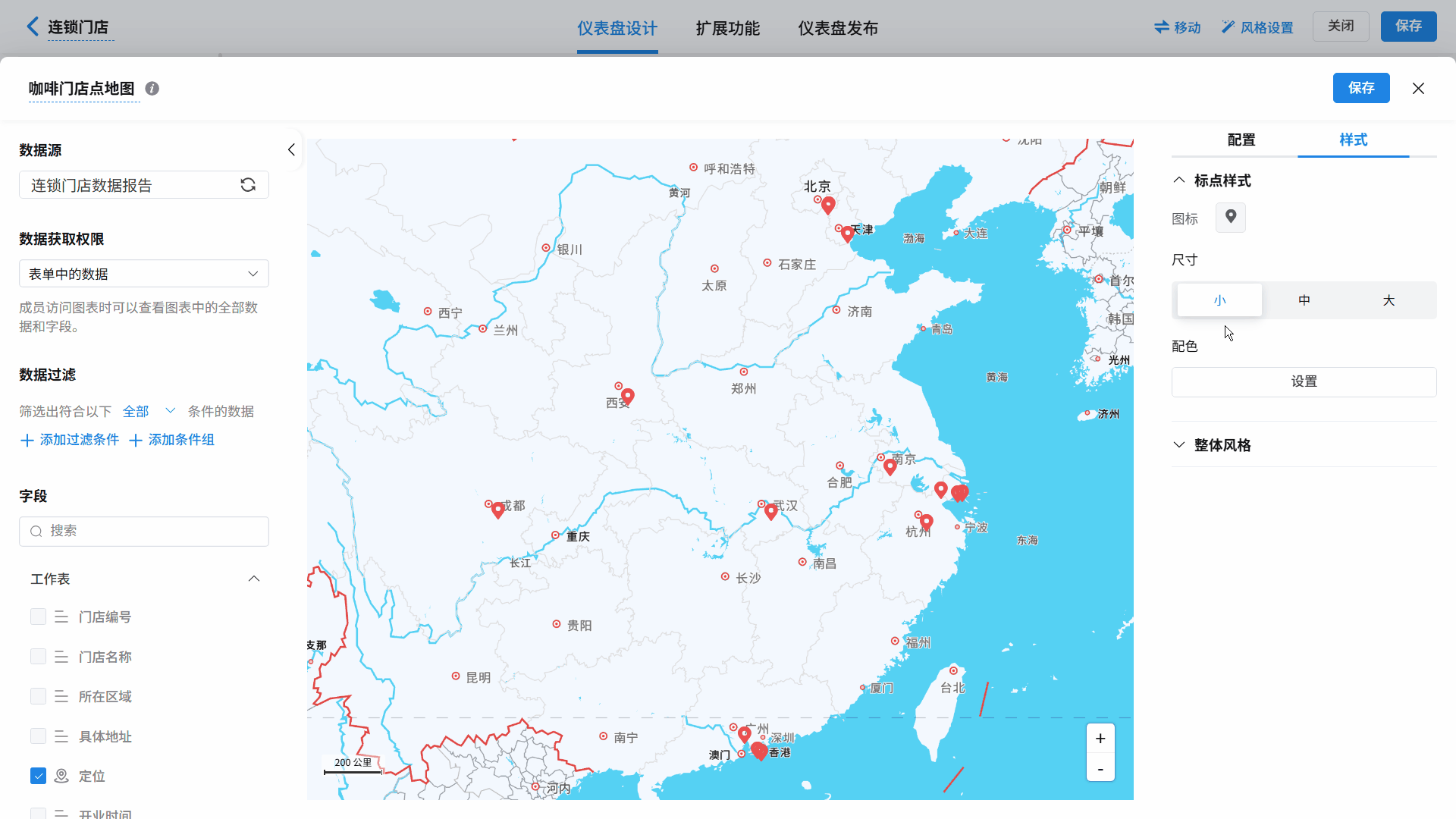Collapse the 工作表 field list
Viewport: 1456px width, 819px height.
point(254,579)
